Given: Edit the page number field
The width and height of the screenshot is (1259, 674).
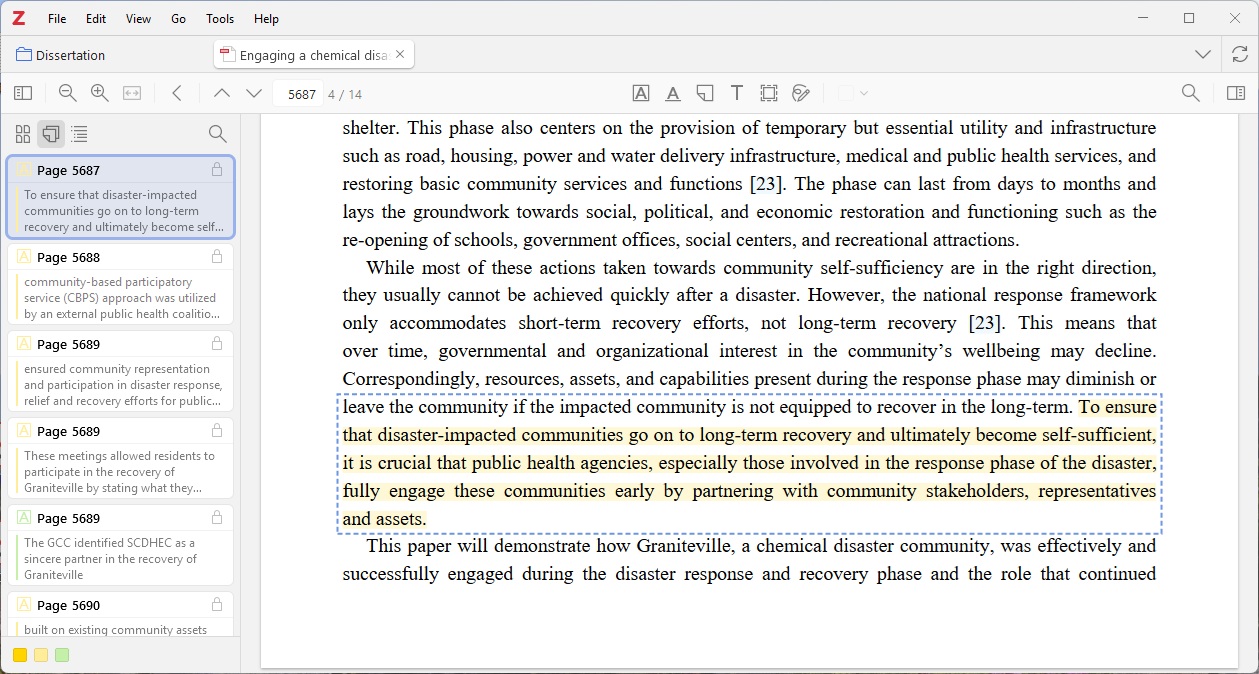Looking at the screenshot, I should [299, 94].
